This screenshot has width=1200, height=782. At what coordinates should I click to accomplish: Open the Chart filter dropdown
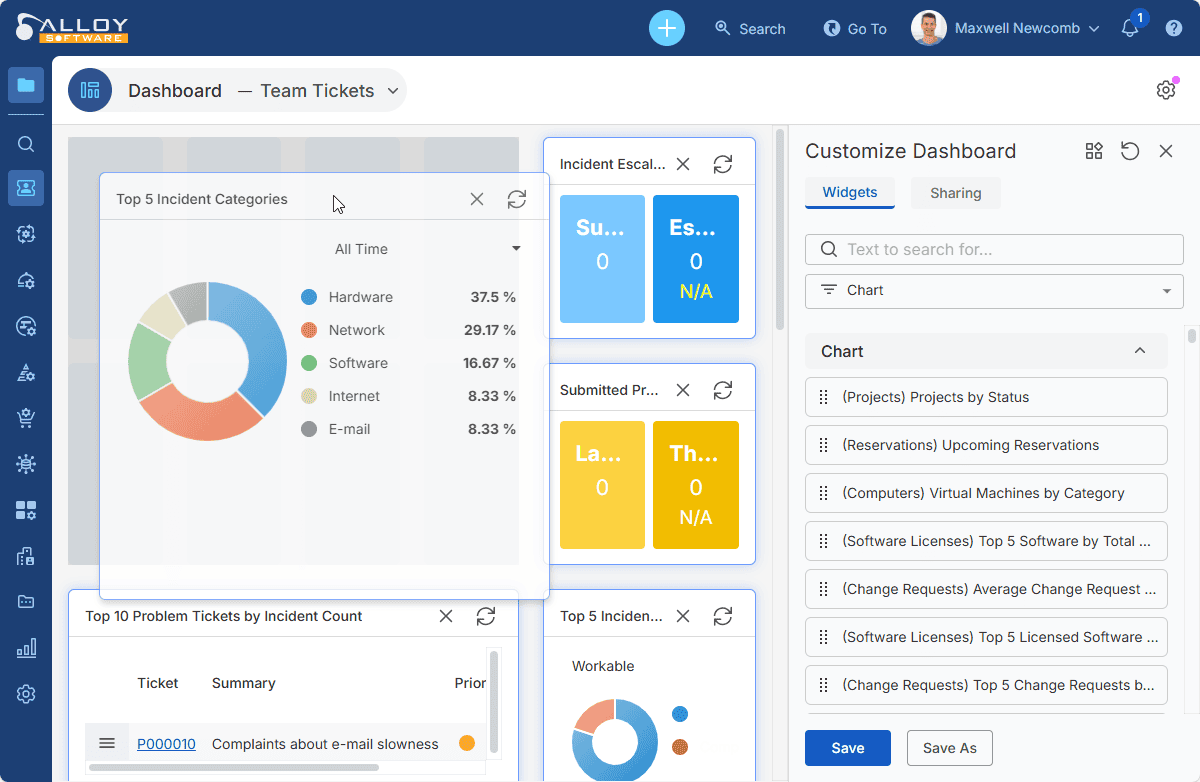pyautogui.click(x=994, y=290)
